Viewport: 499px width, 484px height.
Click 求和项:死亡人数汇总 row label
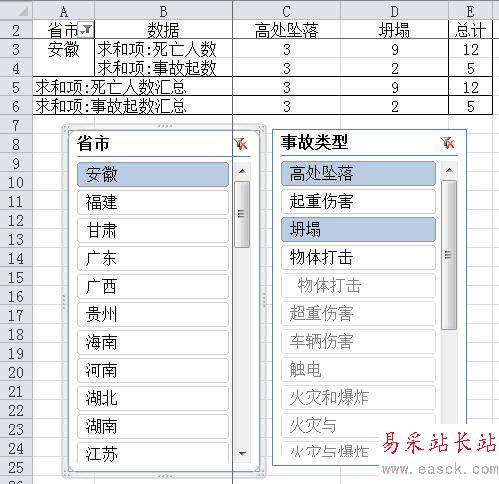(132, 87)
